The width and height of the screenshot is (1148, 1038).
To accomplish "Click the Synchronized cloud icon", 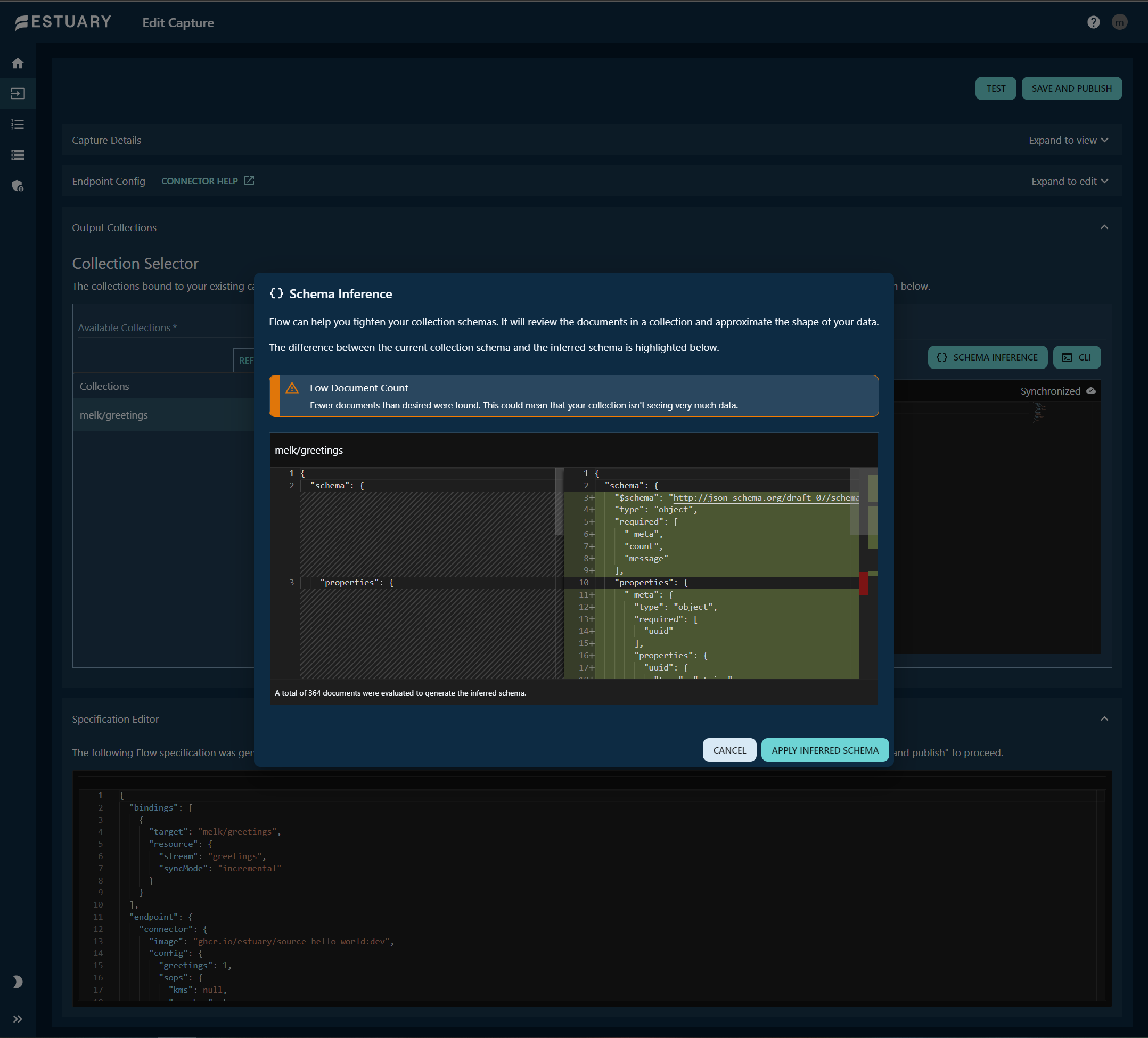I will pyautogui.click(x=1090, y=391).
